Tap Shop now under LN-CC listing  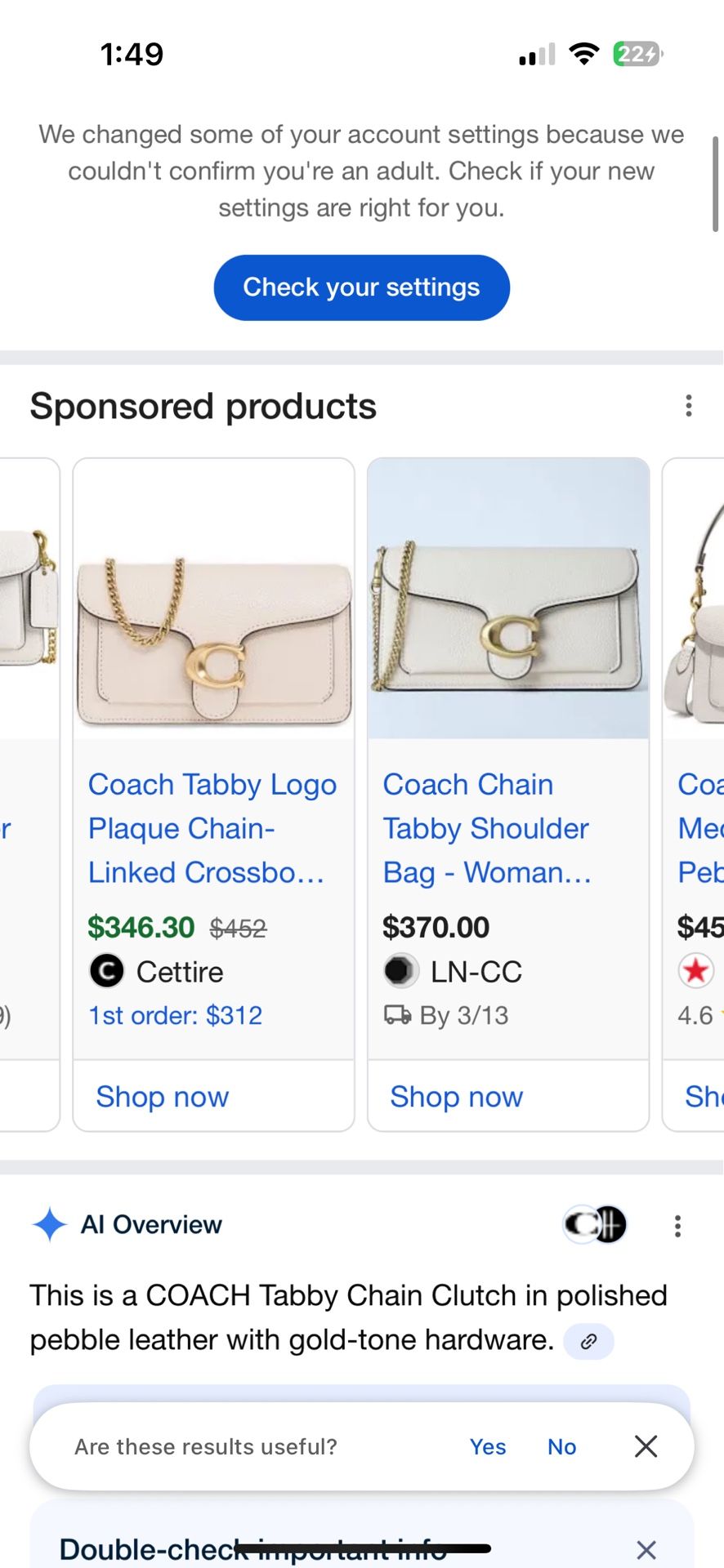click(x=457, y=1097)
